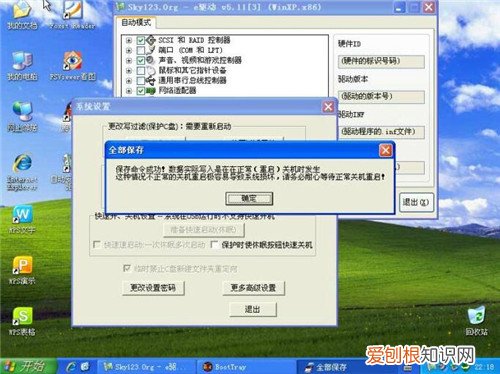Open the WPS Writer desktop shortcut
This screenshot has height=374, width=500.
tap(22, 219)
